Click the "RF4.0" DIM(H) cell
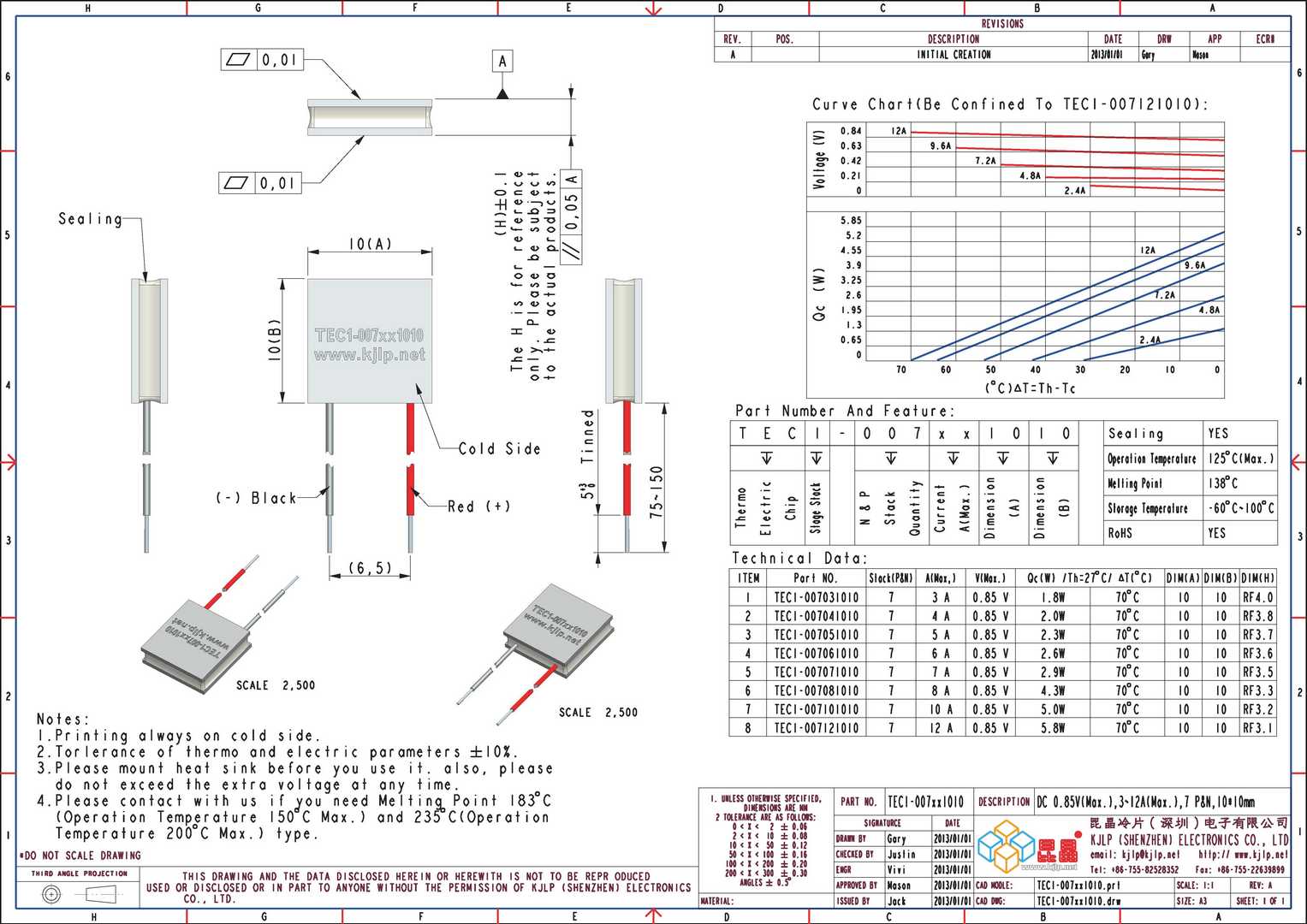The height and width of the screenshot is (924, 1307). (x=1257, y=597)
